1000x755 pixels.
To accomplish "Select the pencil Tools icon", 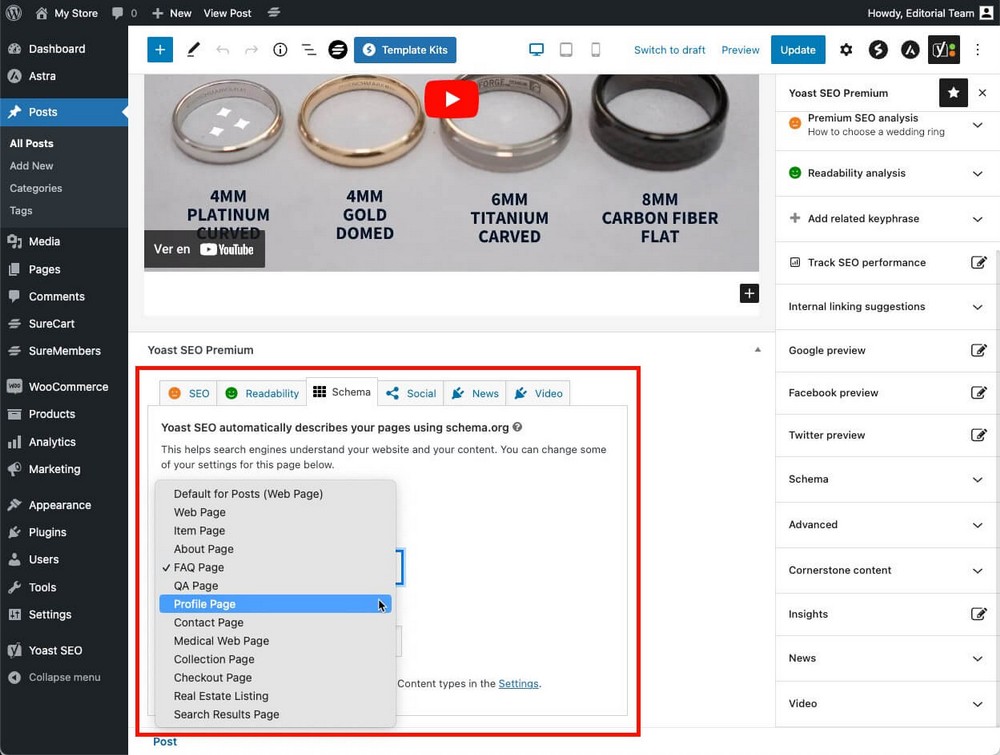I will click(193, 50).
